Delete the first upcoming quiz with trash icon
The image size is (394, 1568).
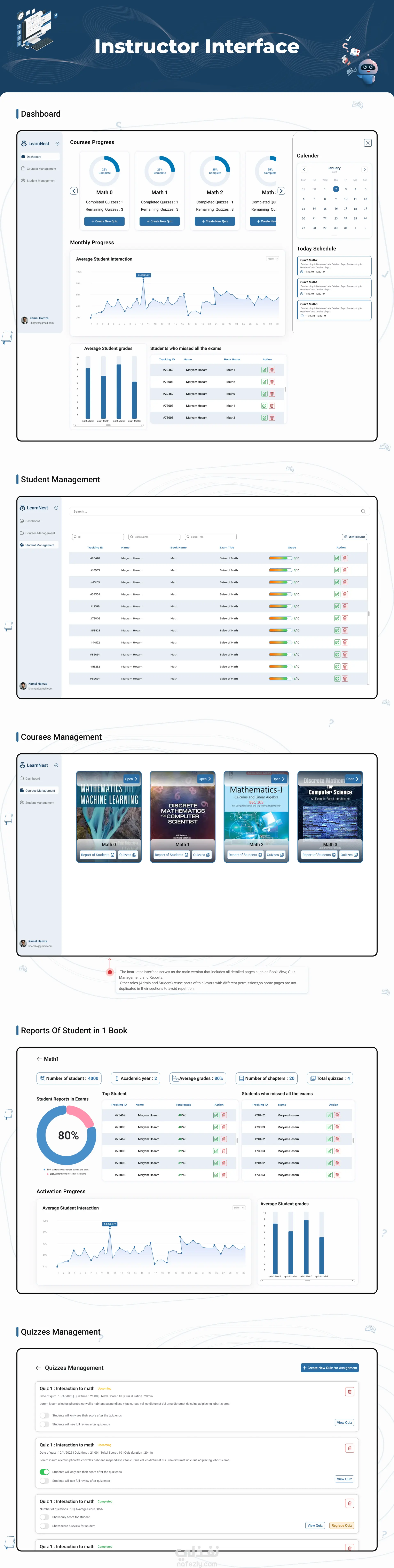click(350, 1391)
